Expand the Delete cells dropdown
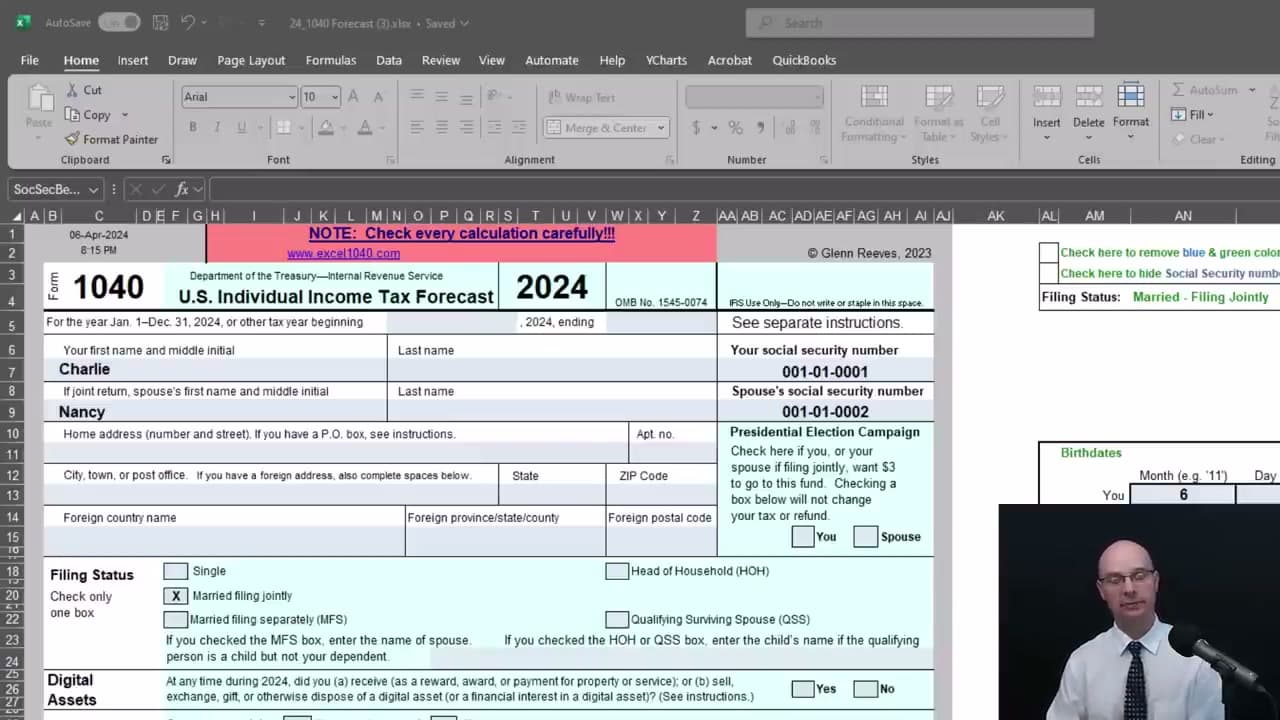The width and height of the screenshot is (1280, 720). coord(1088,137)
